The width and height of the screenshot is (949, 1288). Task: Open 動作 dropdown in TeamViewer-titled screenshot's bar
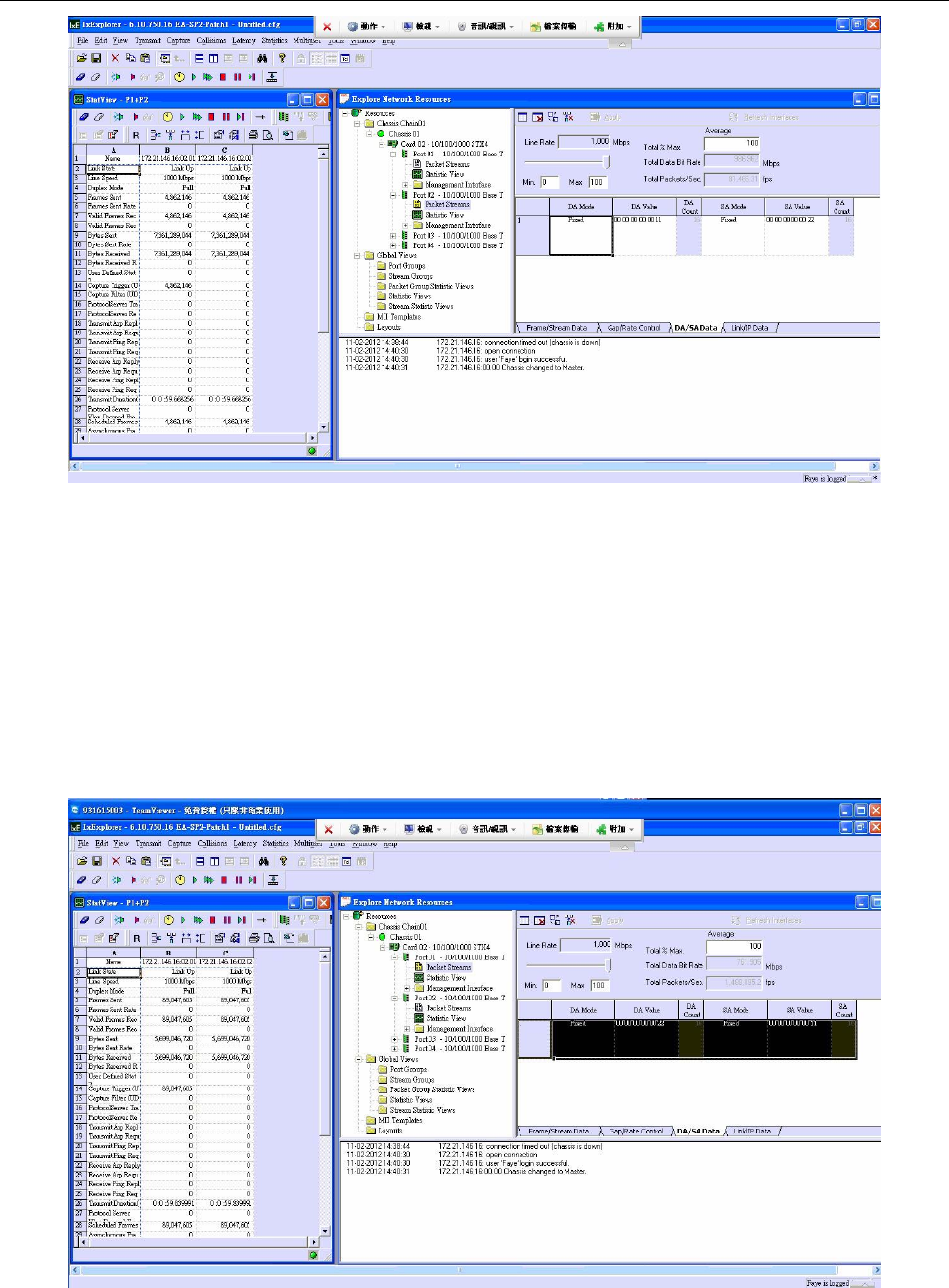(370, 829)
